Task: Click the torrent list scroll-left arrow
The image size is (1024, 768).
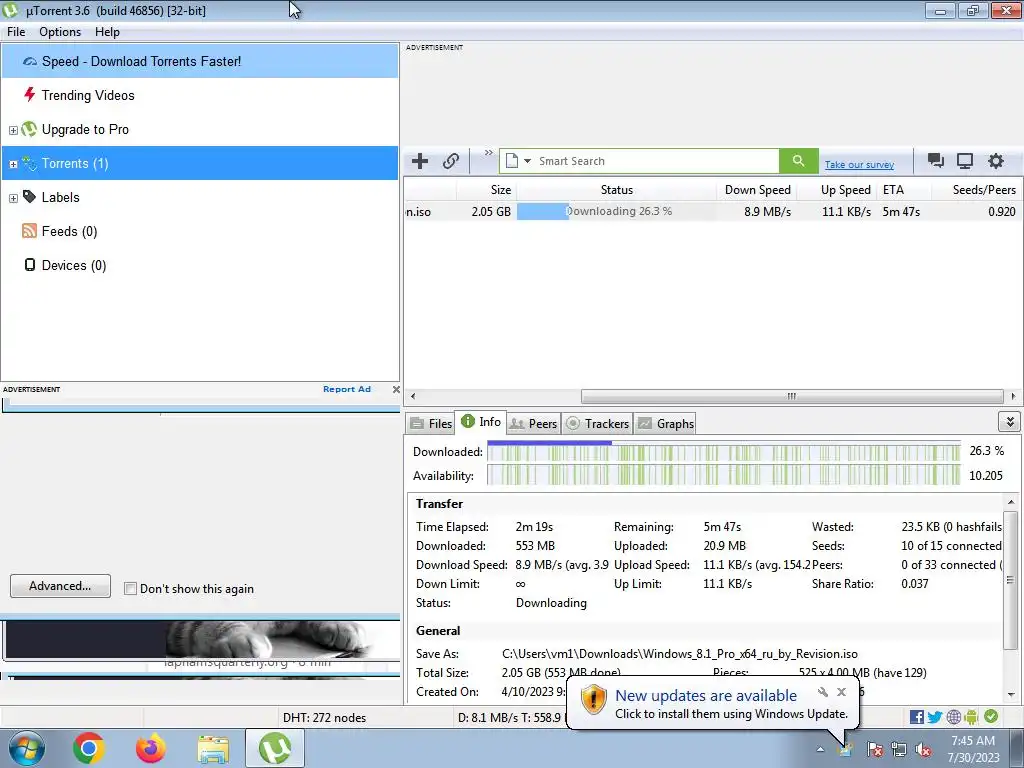Action: point(412,396)
